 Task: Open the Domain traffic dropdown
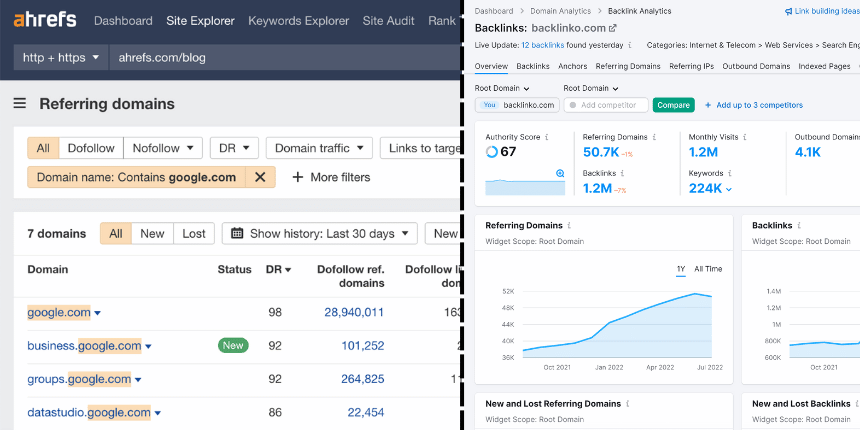(x=319, y=148)
